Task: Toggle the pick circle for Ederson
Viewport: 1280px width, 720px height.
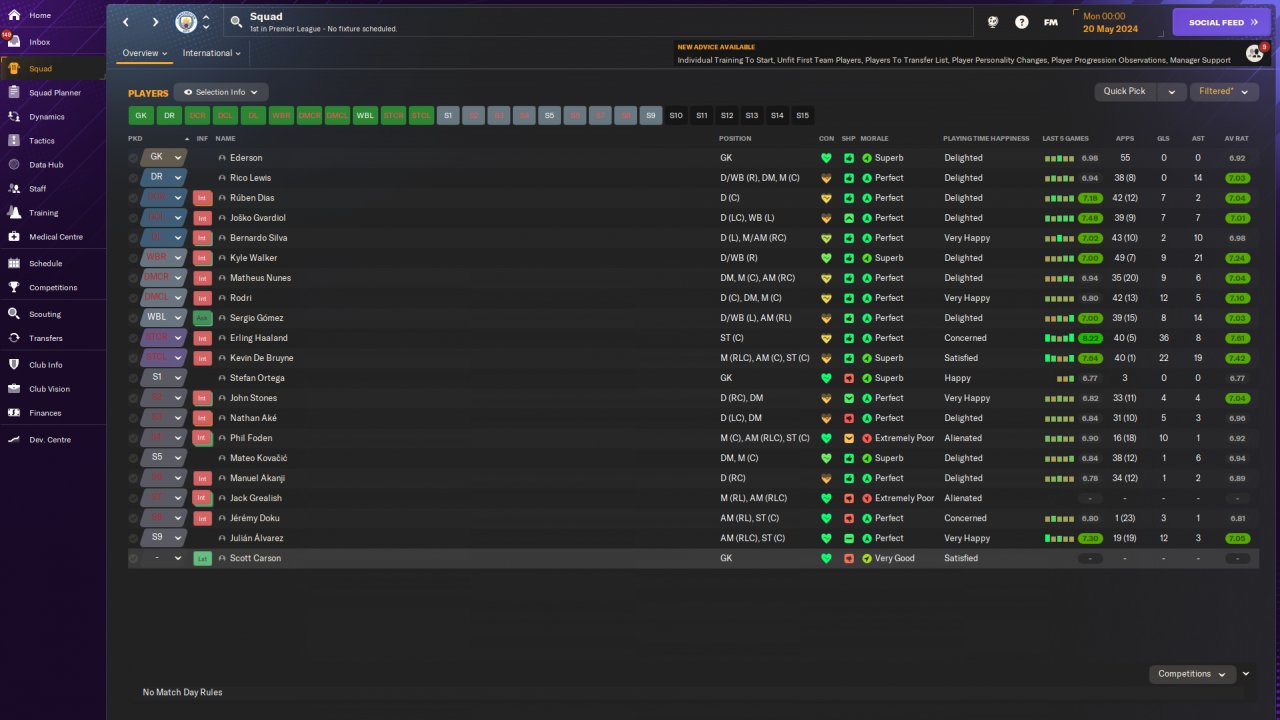Action: (134, 158)
